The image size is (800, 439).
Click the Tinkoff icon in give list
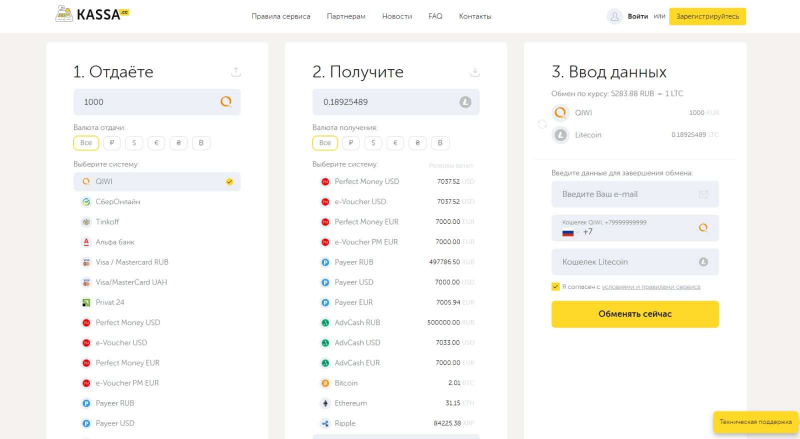(86, 222)
